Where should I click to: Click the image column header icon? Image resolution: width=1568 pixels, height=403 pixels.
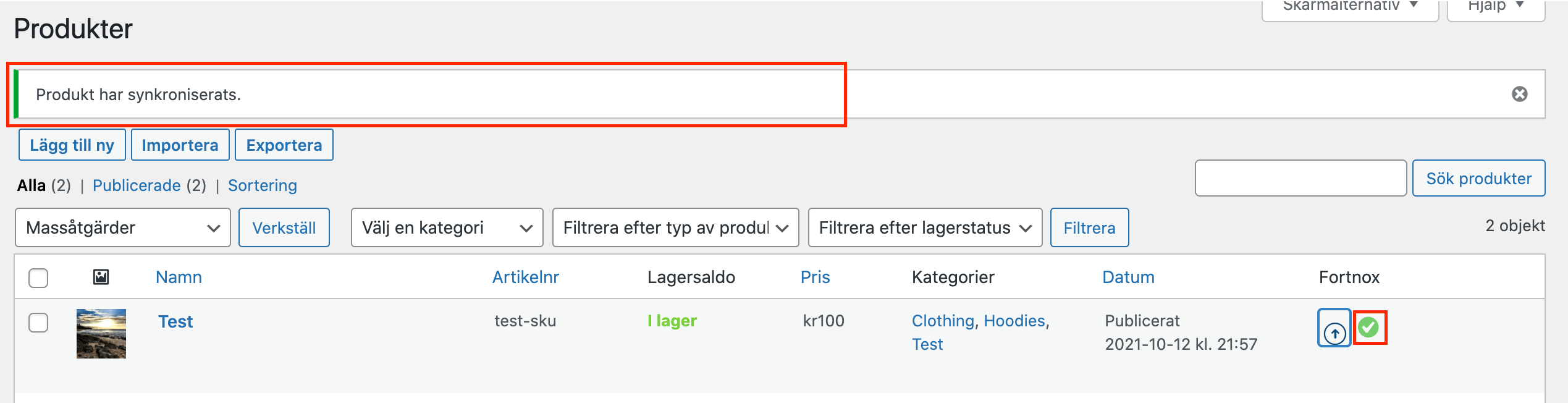[x=101, y=277]
